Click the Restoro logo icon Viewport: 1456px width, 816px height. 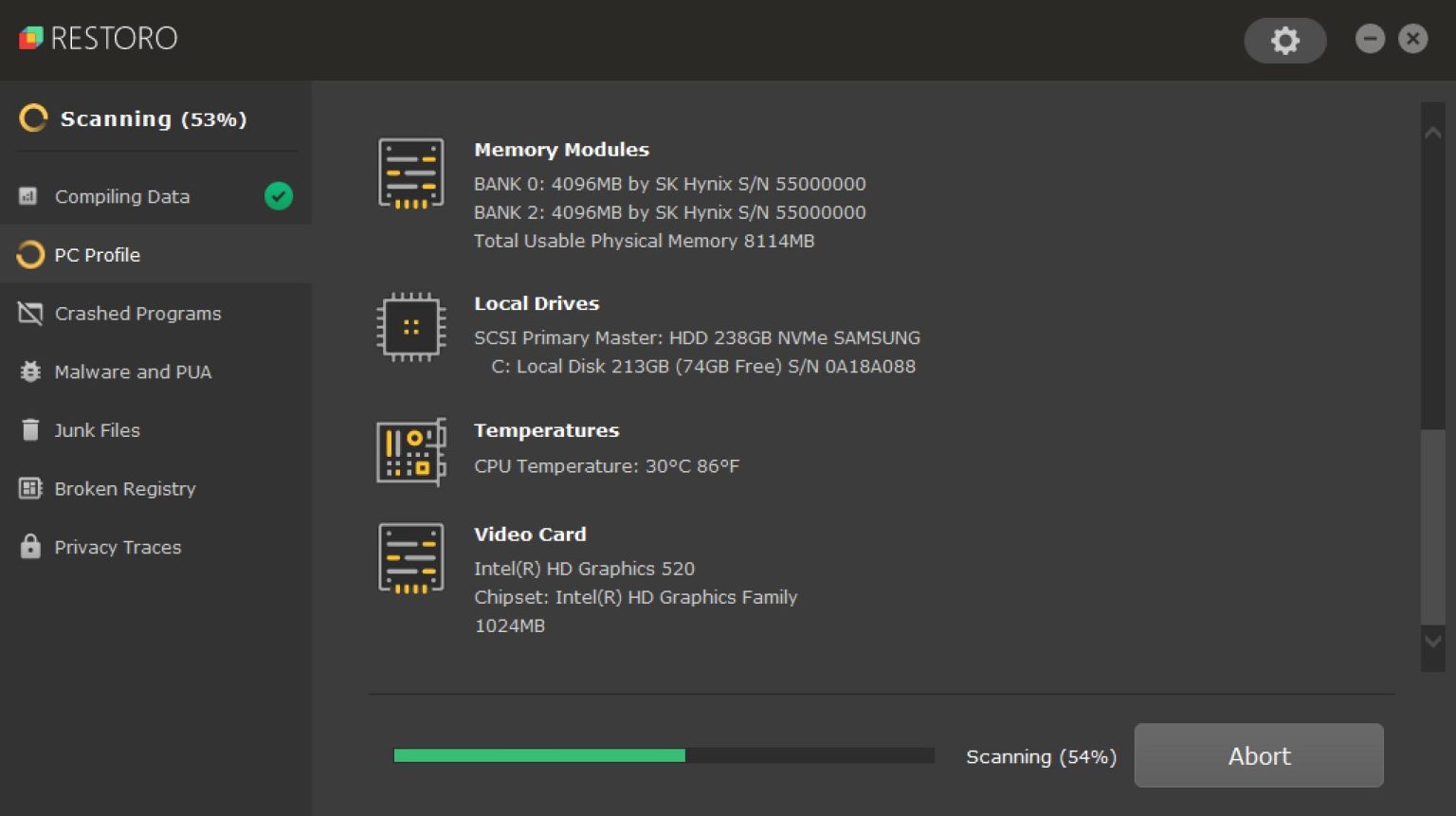tap(31, 38)
